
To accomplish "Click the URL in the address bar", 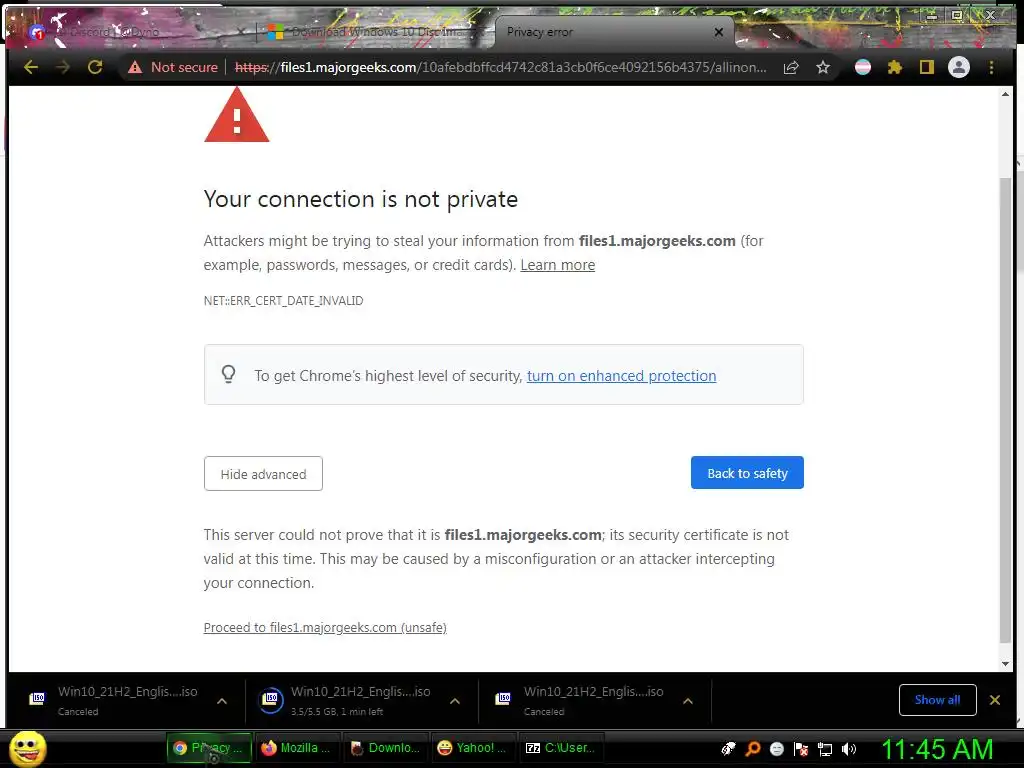I will click(x=500, y=67).
